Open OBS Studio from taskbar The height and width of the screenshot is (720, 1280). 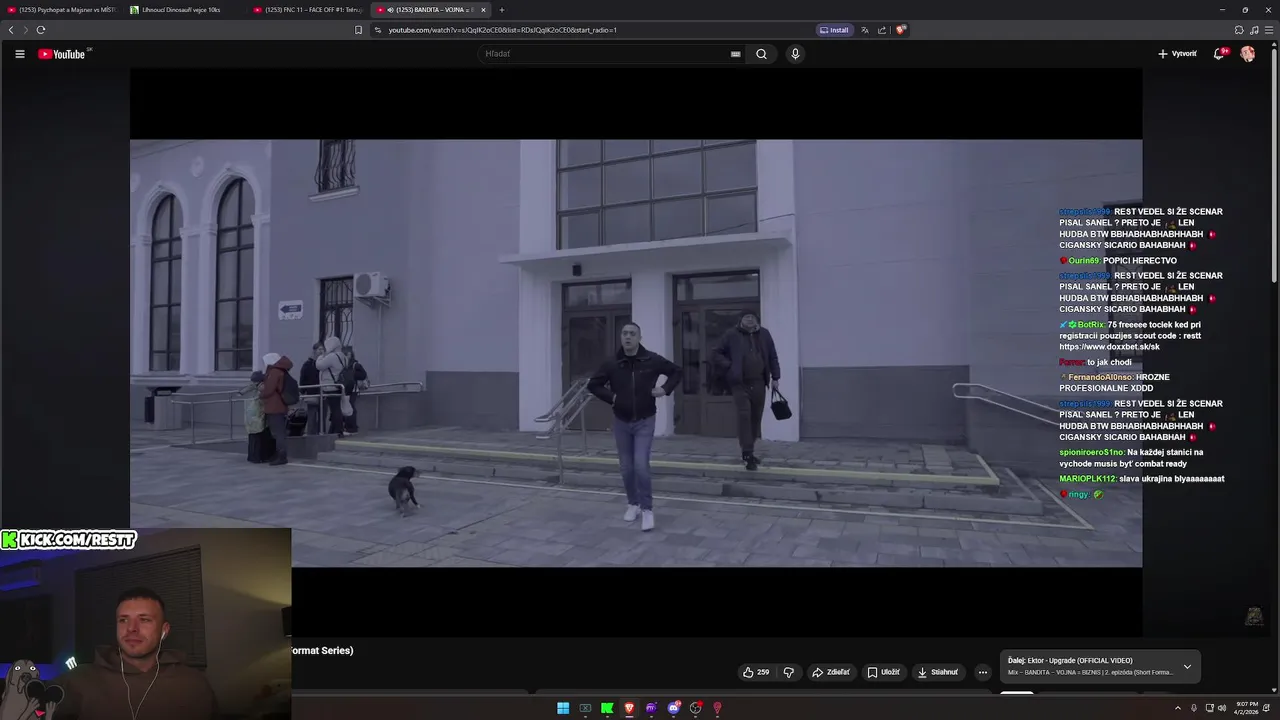[x=695, y=708]
